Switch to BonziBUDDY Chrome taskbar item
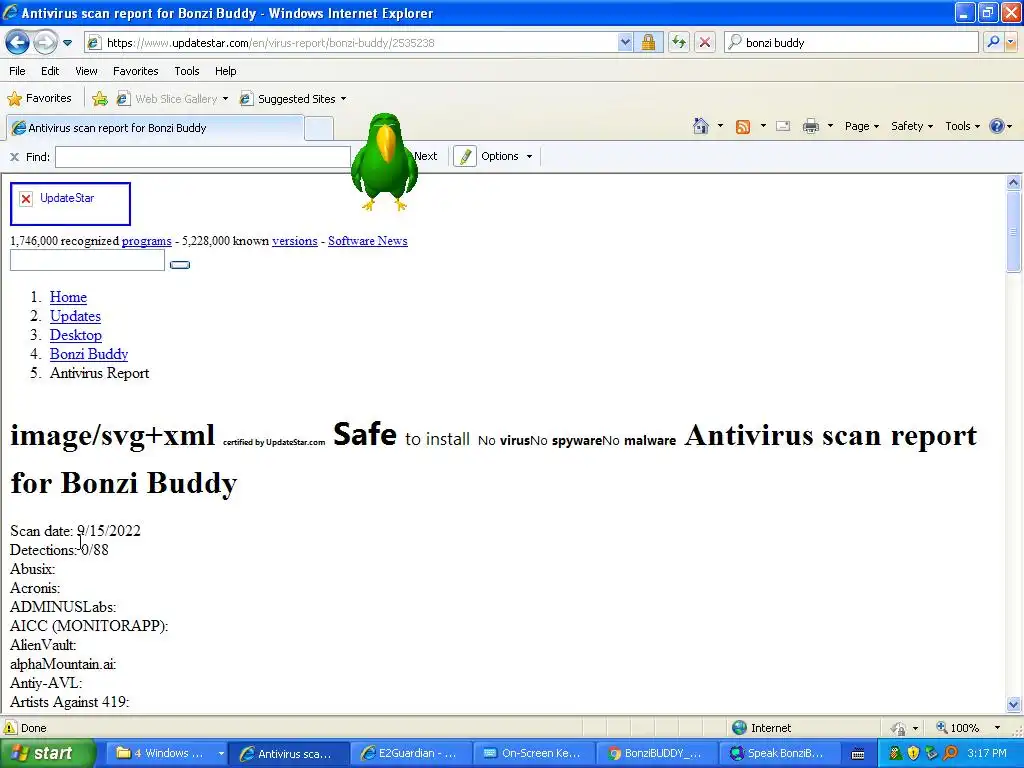This screenshot has width=1024, height=768. [657, 753]
